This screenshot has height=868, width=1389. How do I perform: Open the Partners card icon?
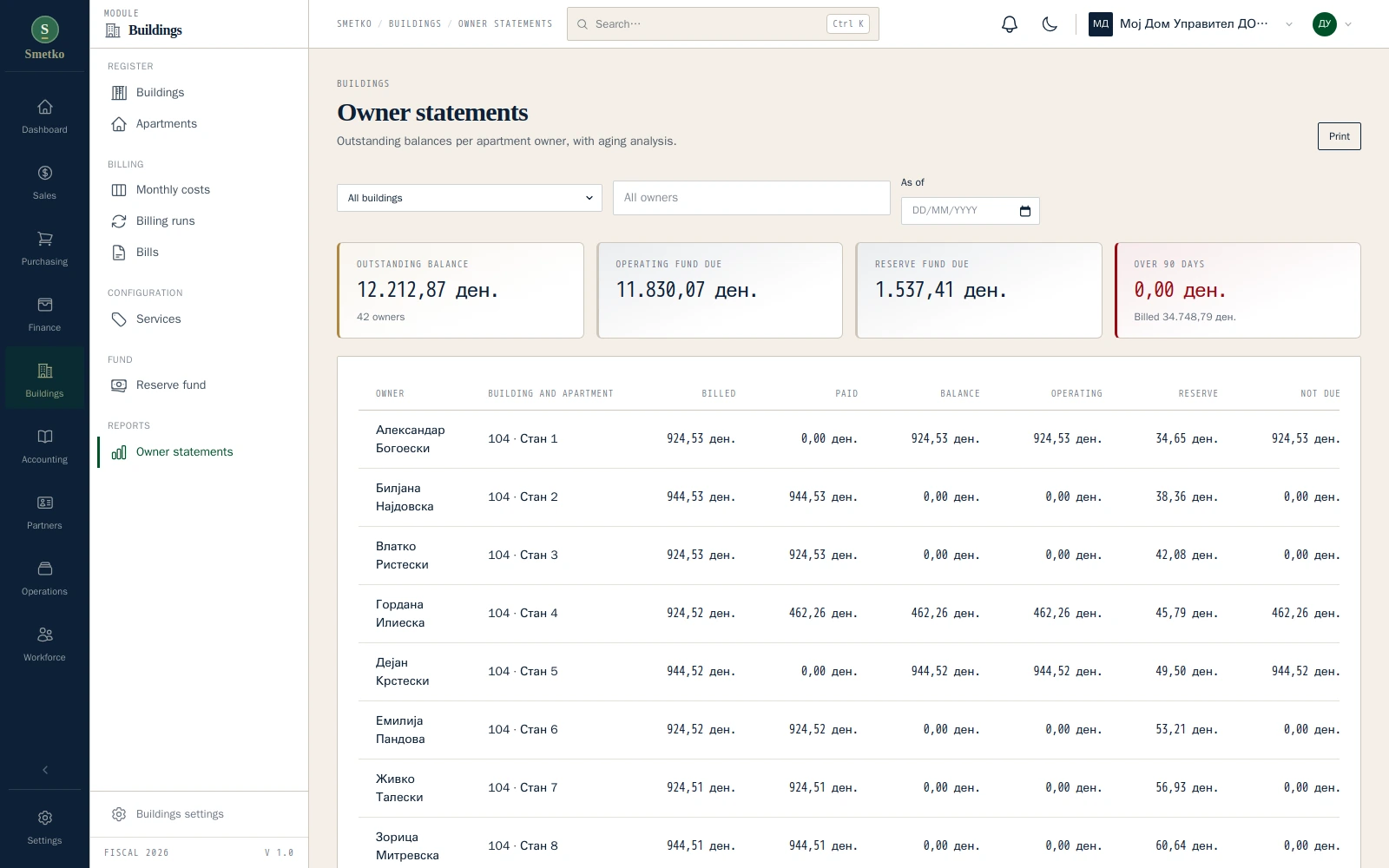pyautogui.click(x=45, y=503)
